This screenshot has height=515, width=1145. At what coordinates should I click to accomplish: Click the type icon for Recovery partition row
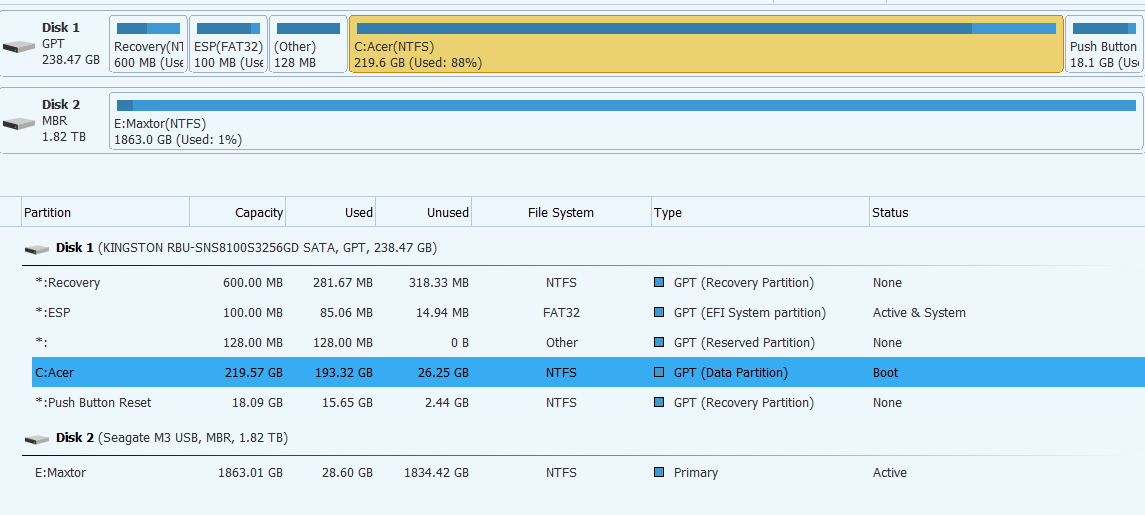click(x=659, y=283)
